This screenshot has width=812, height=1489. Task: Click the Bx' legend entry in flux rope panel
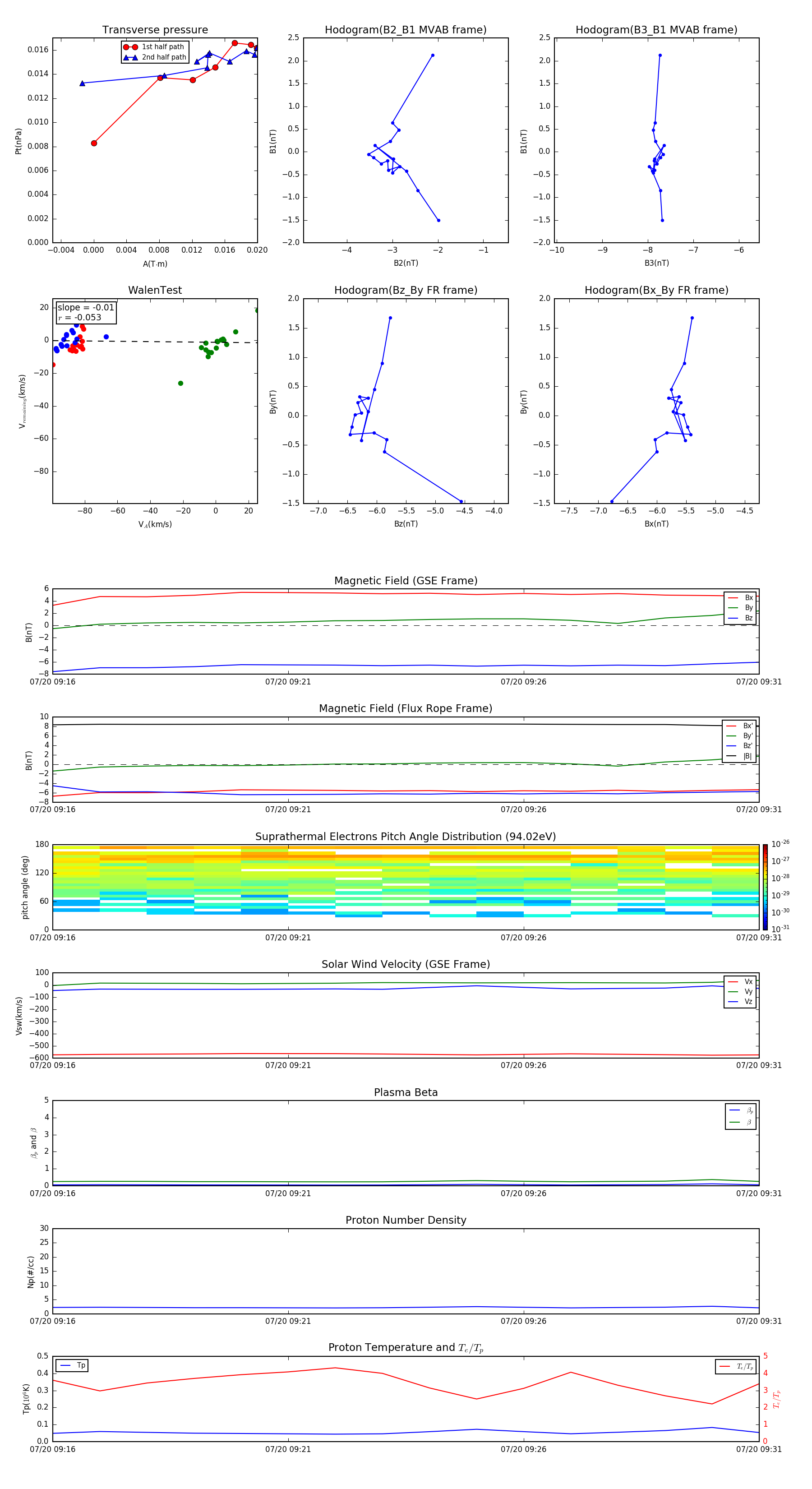click(739, 726)
